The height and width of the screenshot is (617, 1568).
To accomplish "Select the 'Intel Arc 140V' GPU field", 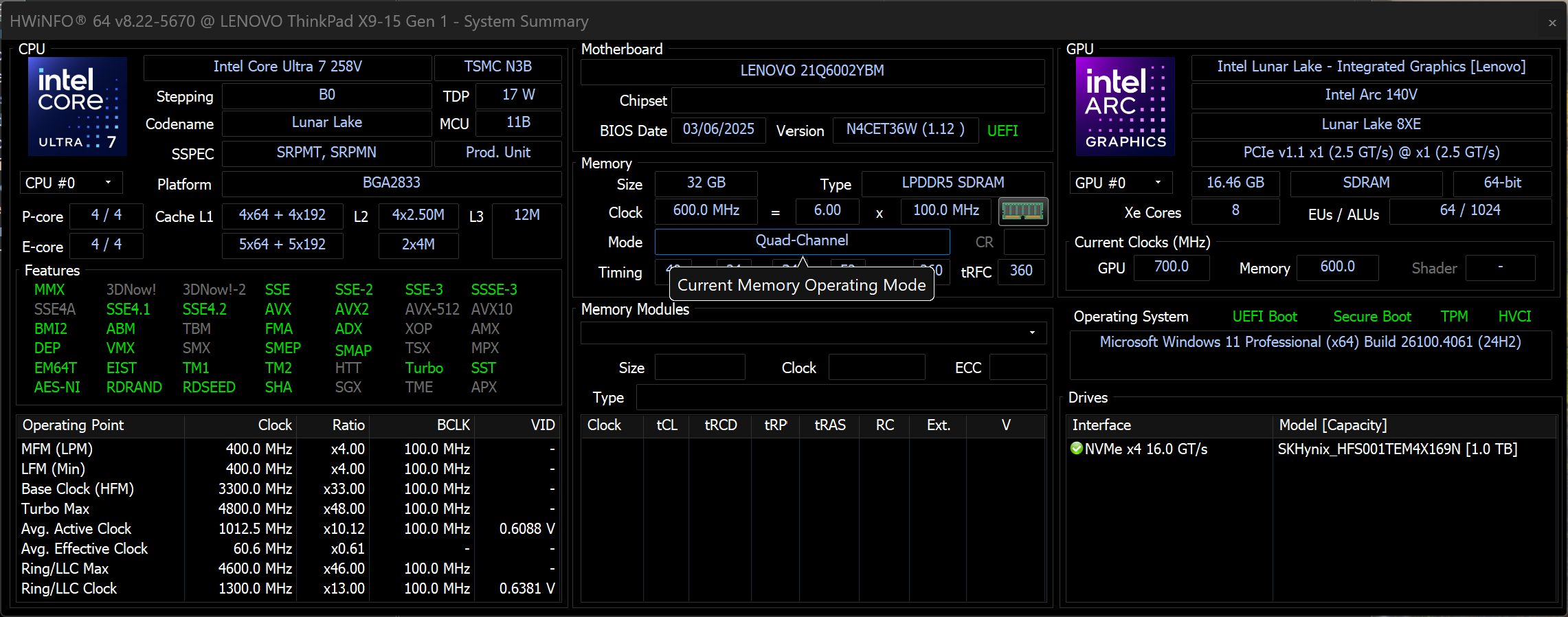I will (1371, 95).
